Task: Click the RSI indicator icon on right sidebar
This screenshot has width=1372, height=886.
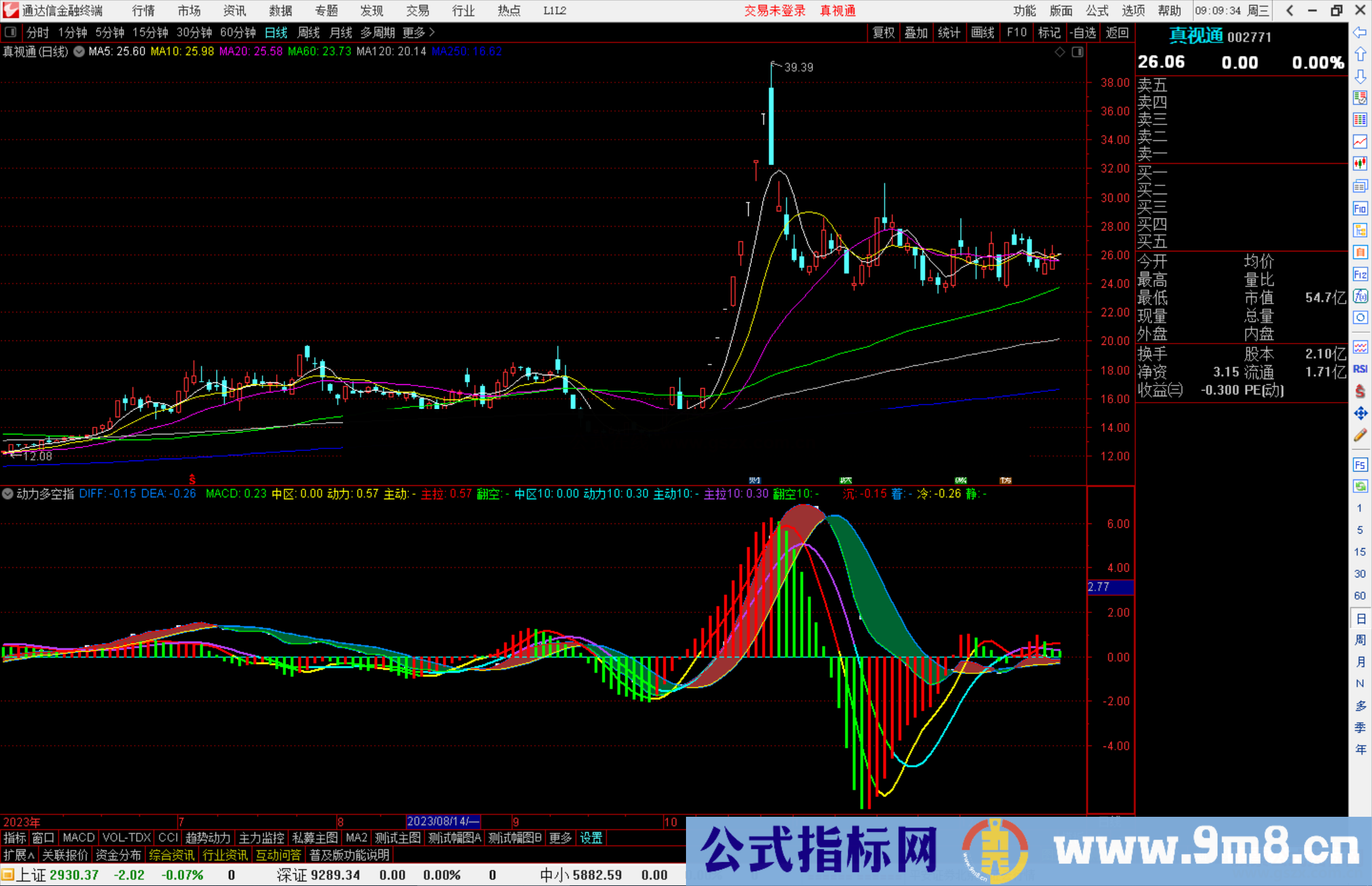Action: [x=1361, y=368]
